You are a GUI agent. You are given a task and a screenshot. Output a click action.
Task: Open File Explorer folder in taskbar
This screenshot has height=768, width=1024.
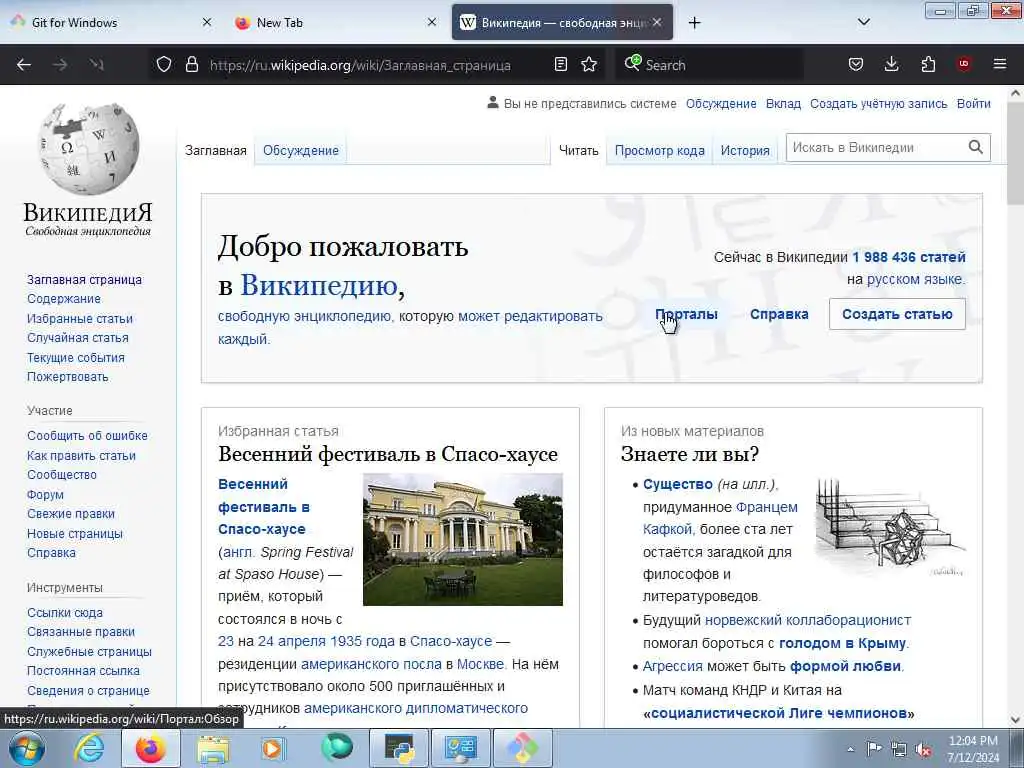point(214,748)
